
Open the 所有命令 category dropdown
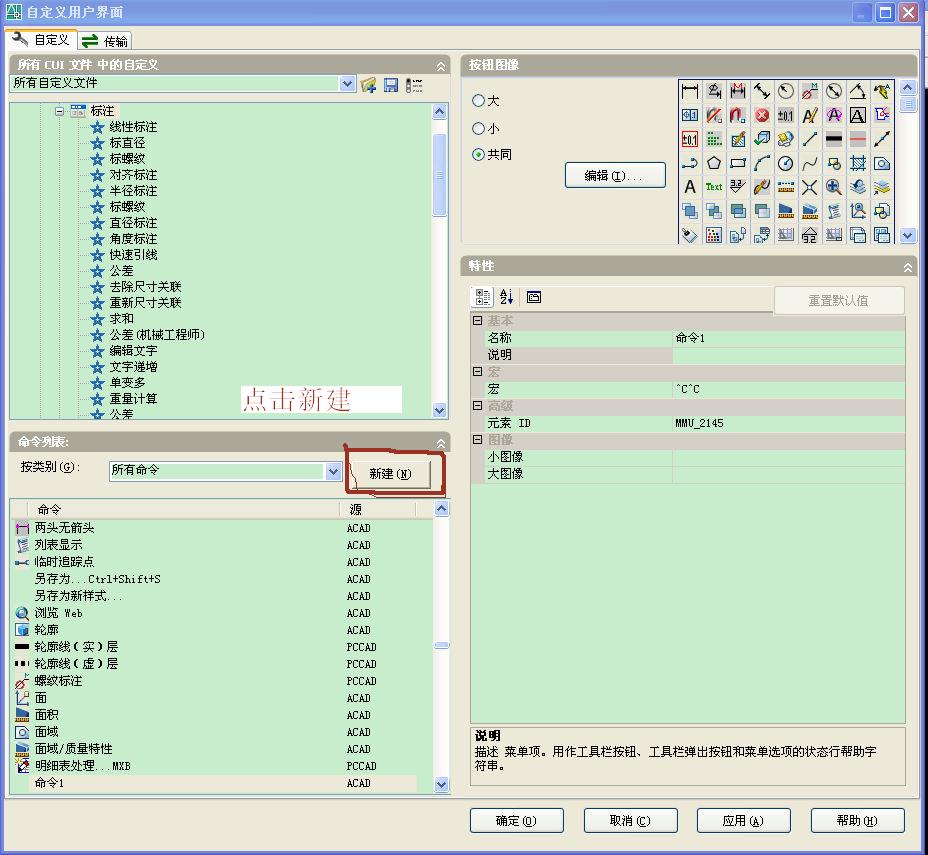click(333, 471)
